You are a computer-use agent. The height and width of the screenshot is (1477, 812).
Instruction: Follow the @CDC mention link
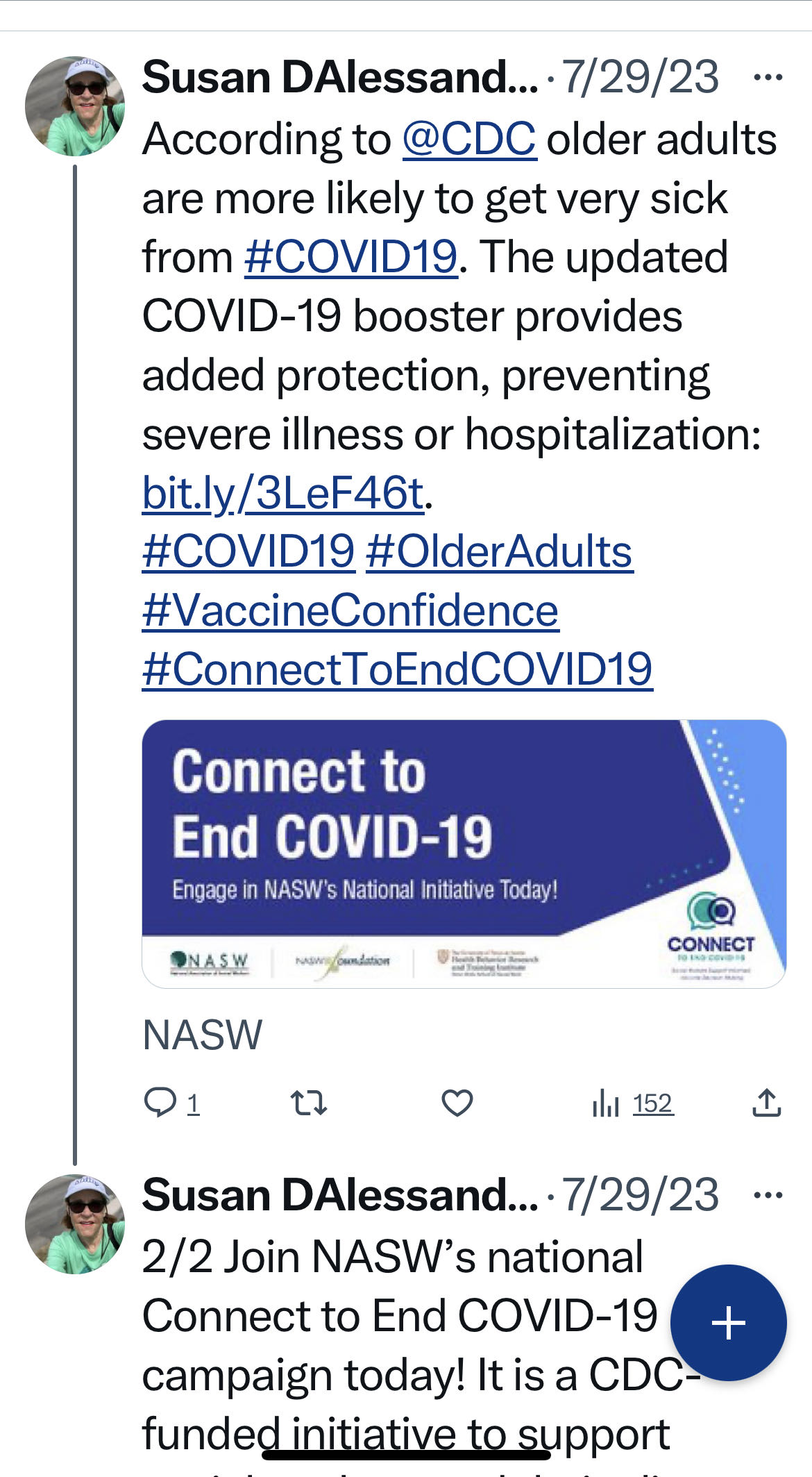[470, 139]
